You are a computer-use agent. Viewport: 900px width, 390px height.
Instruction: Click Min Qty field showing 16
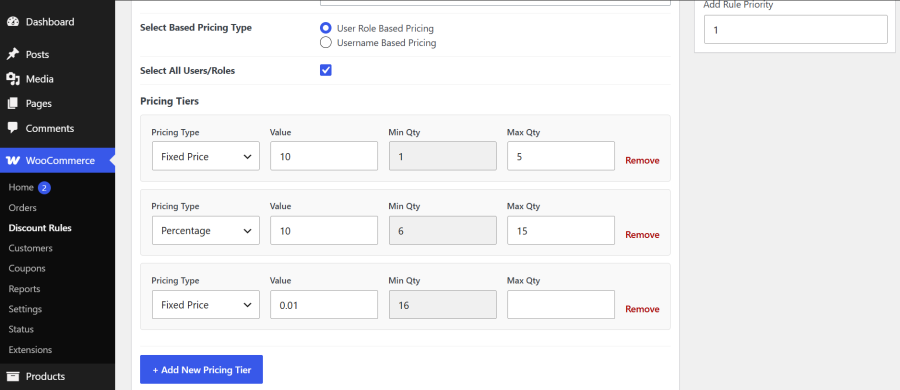tap(443, 304)
